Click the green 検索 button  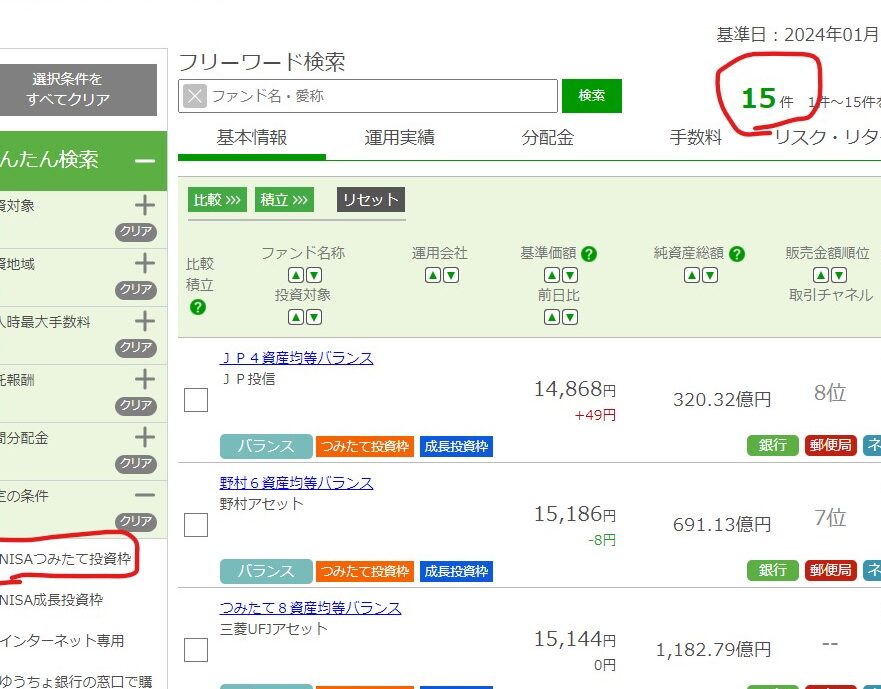pyautogui.click(x=592, y=96)
